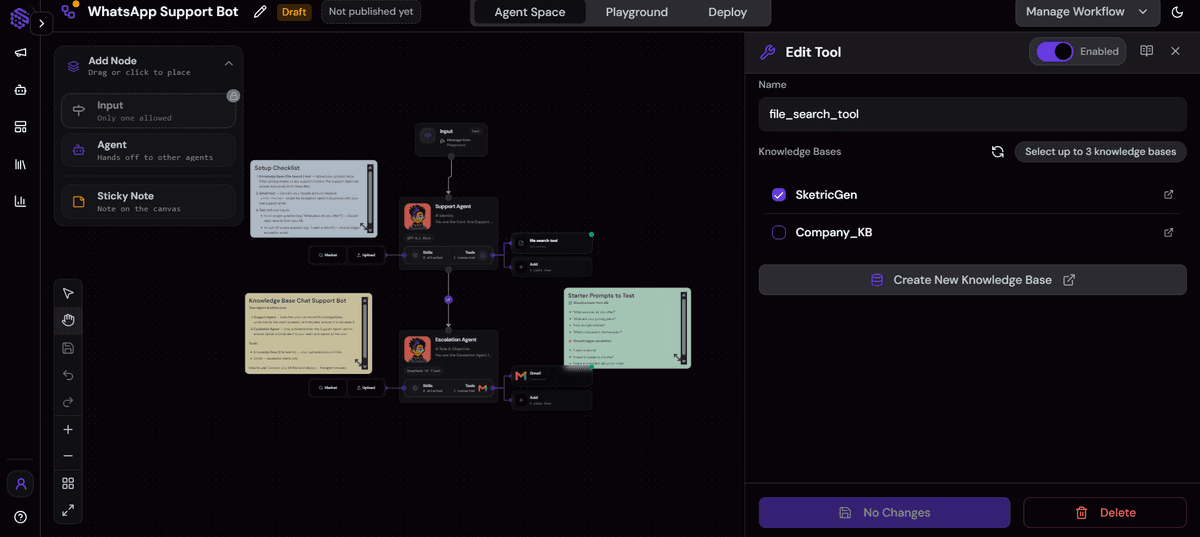The width and height of the screenshot is (1200, 537).
Task: Toggle the tool Enabled switch
Action: coord(1055,51)
